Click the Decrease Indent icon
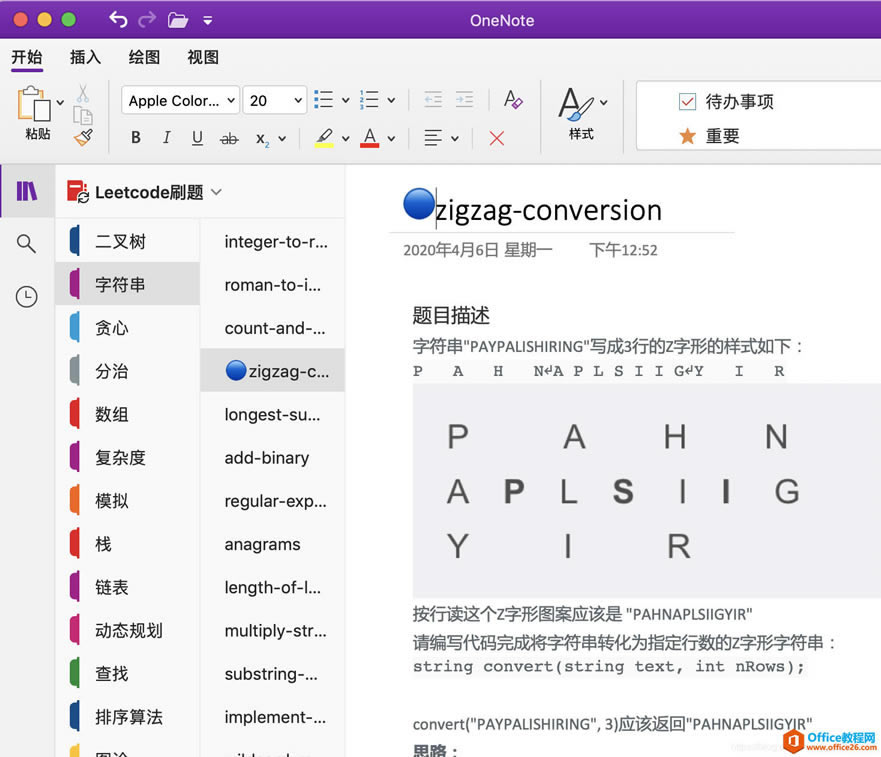This screenshot has height=757, width=881. tap(433, 100)
